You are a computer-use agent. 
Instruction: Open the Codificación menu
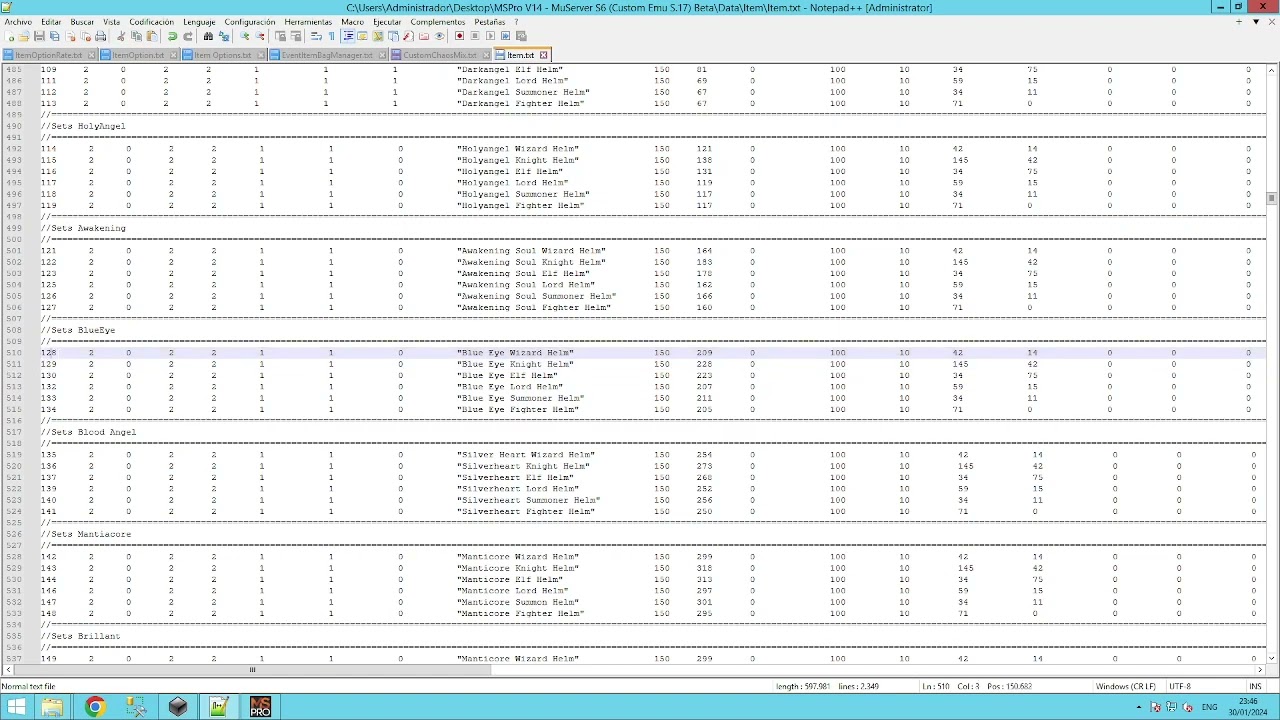(151, 21)
